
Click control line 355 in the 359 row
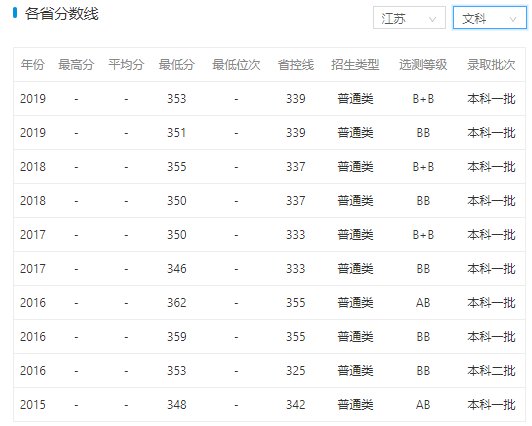tap(296, 336)
